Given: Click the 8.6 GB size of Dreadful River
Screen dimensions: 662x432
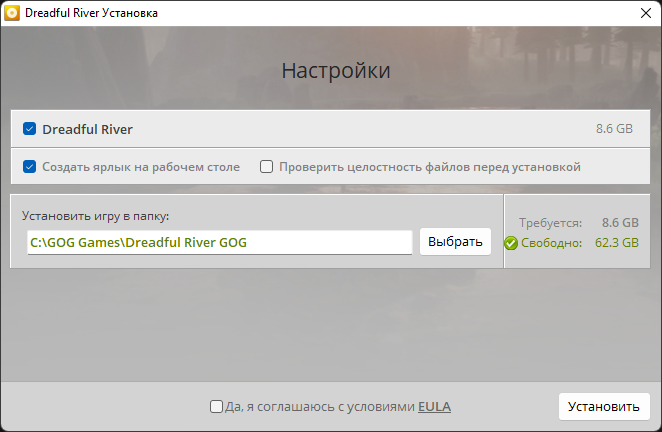Looking at the screenshot, I should click(x=614, y=129).
